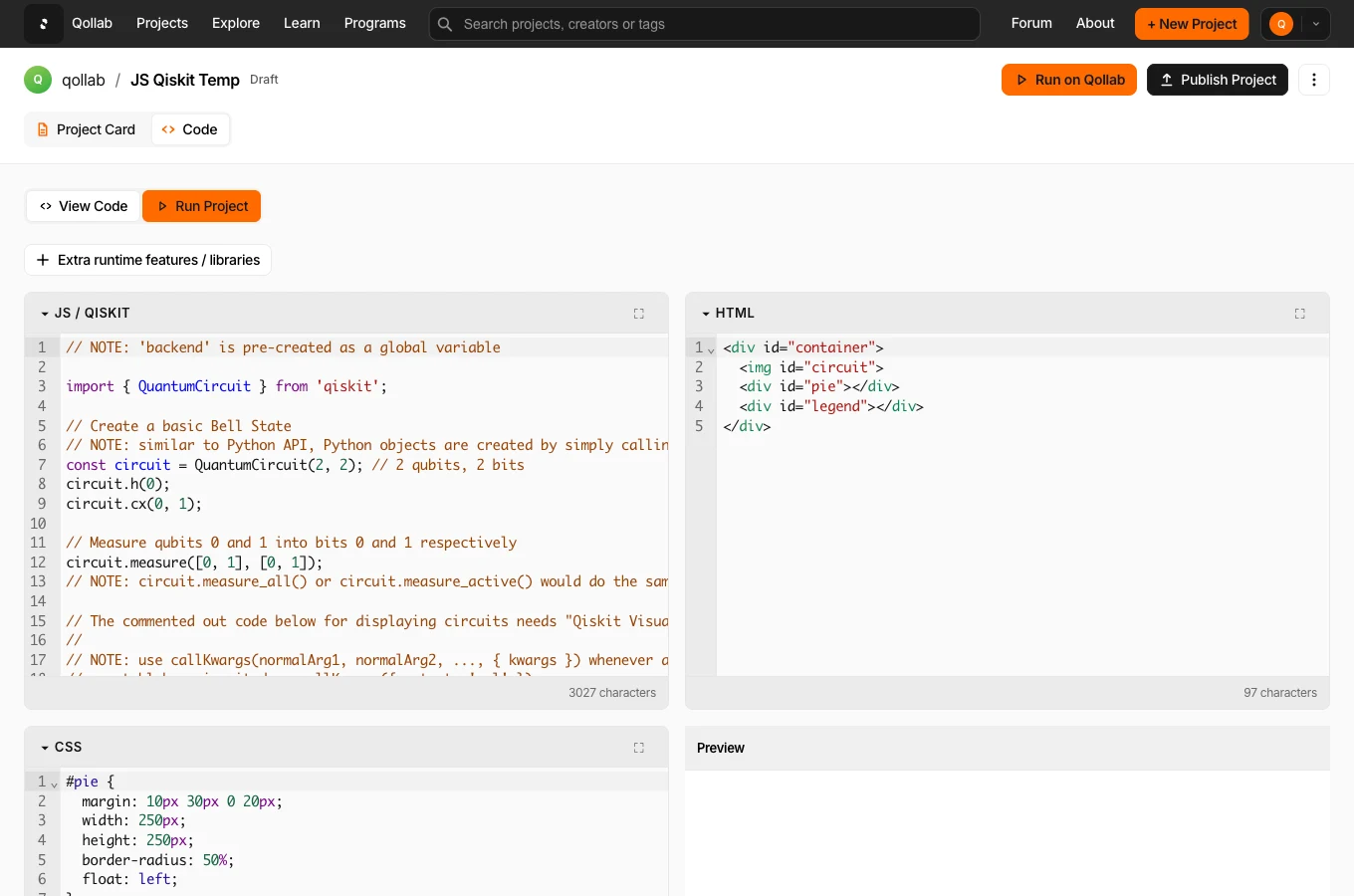Maximize the JS / QISKIT editor panel
This screenshot has width=1354, height=896.
639,314
